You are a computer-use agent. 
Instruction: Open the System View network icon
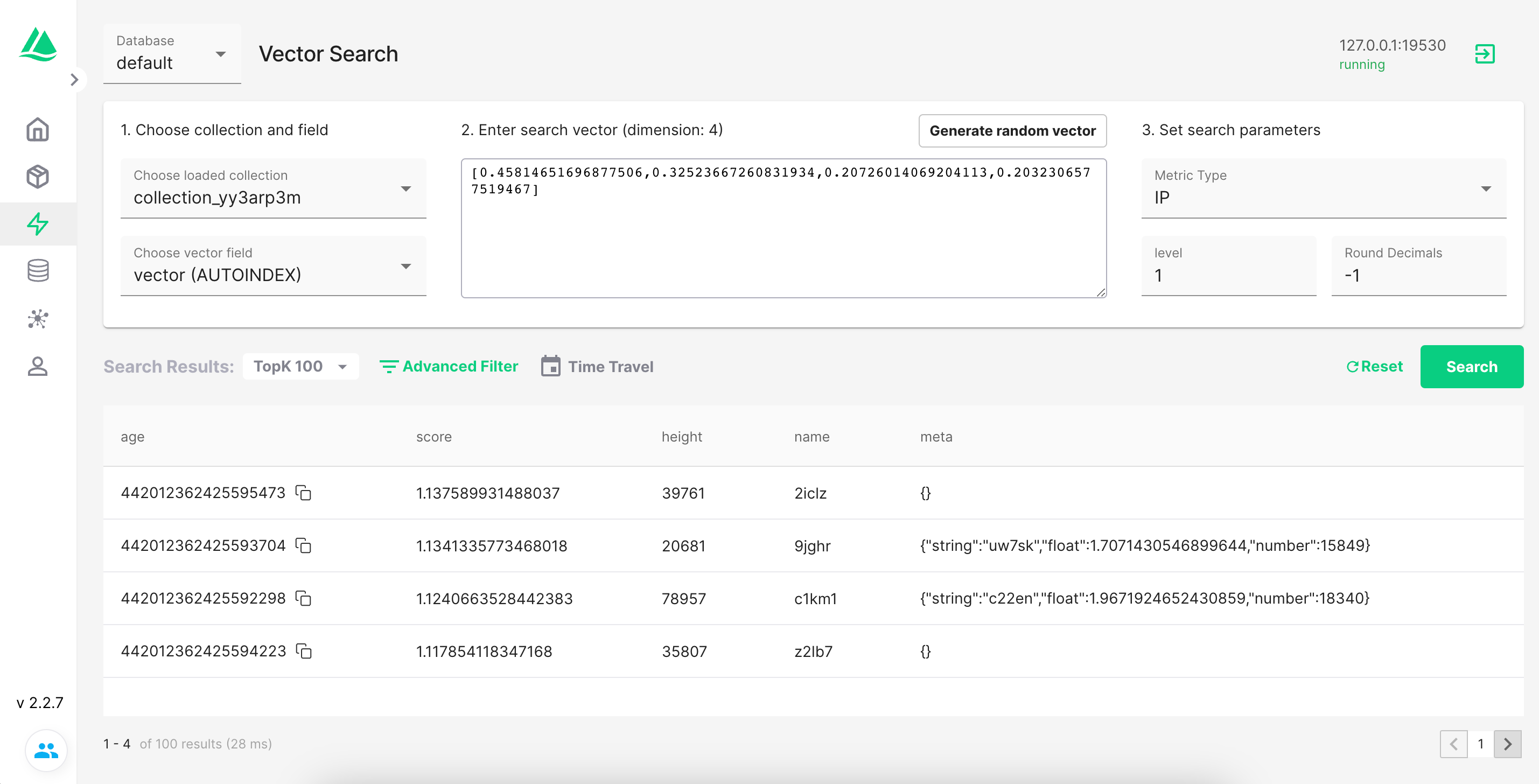[38, 319]
